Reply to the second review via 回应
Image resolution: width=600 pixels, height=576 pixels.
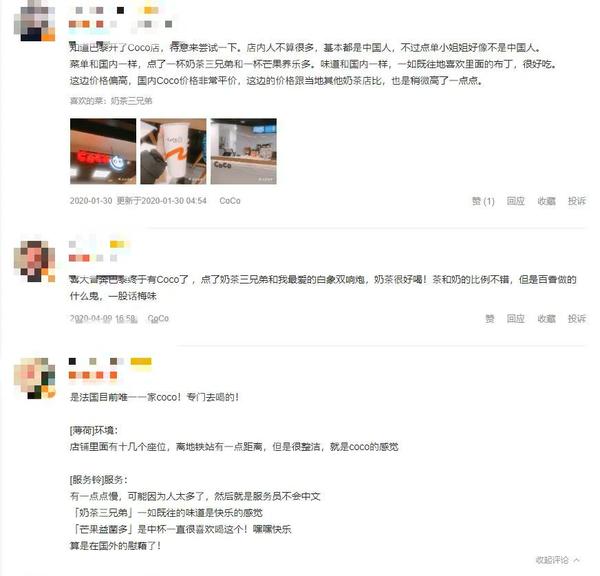pos(515,318)
